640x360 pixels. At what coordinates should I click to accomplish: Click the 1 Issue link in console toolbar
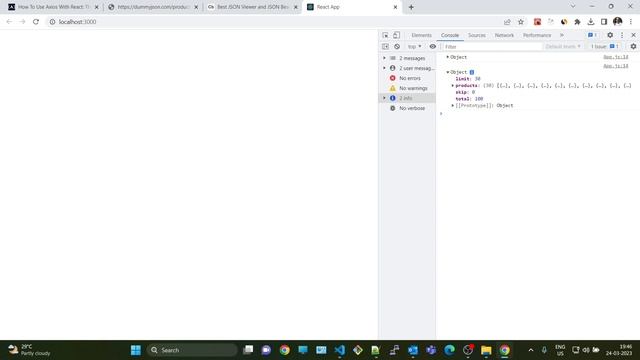coord(604,47)
